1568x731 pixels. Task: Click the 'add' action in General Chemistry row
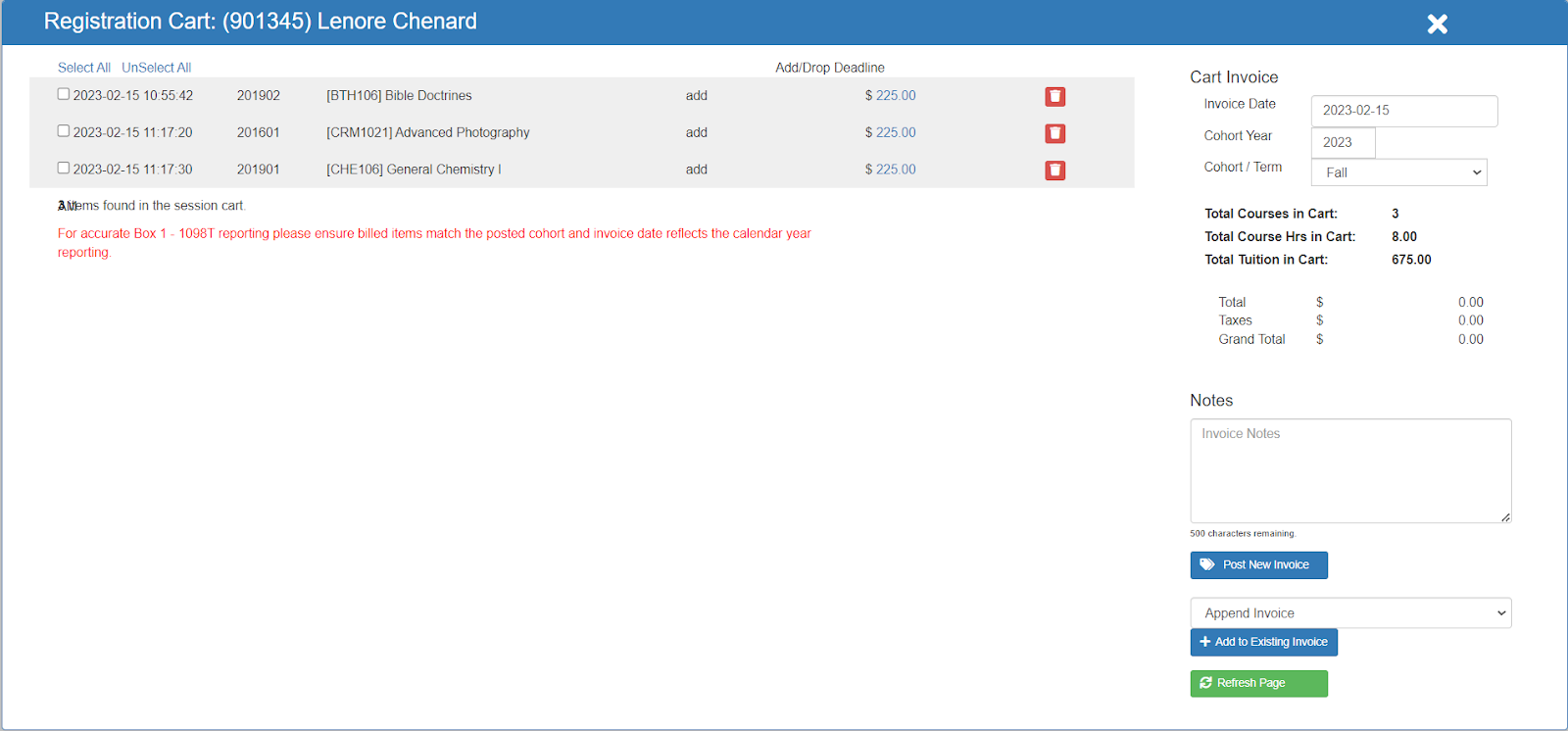pyautogui.click(x=697, y=170)
